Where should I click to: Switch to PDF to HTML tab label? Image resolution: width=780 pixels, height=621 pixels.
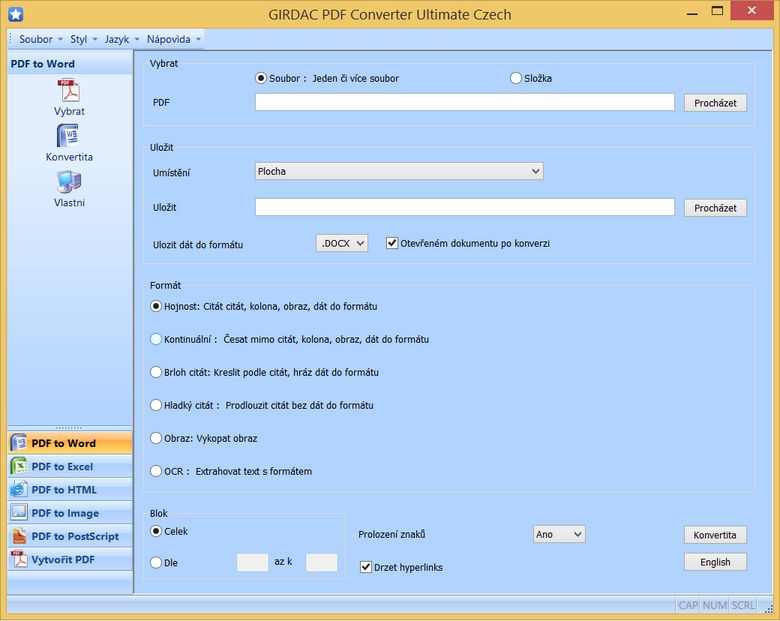64,490
